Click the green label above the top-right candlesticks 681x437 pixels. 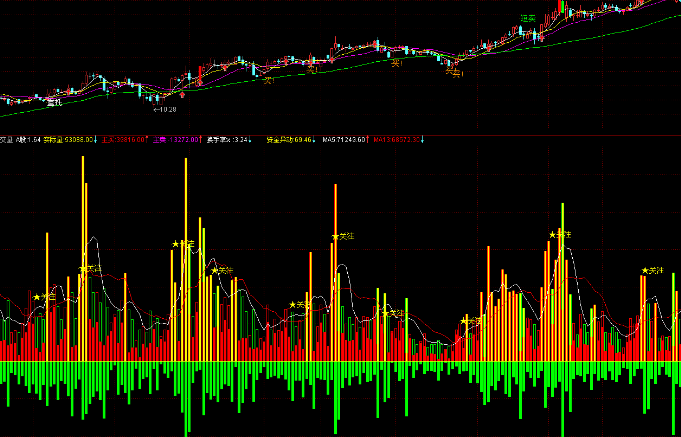point(528,18)
